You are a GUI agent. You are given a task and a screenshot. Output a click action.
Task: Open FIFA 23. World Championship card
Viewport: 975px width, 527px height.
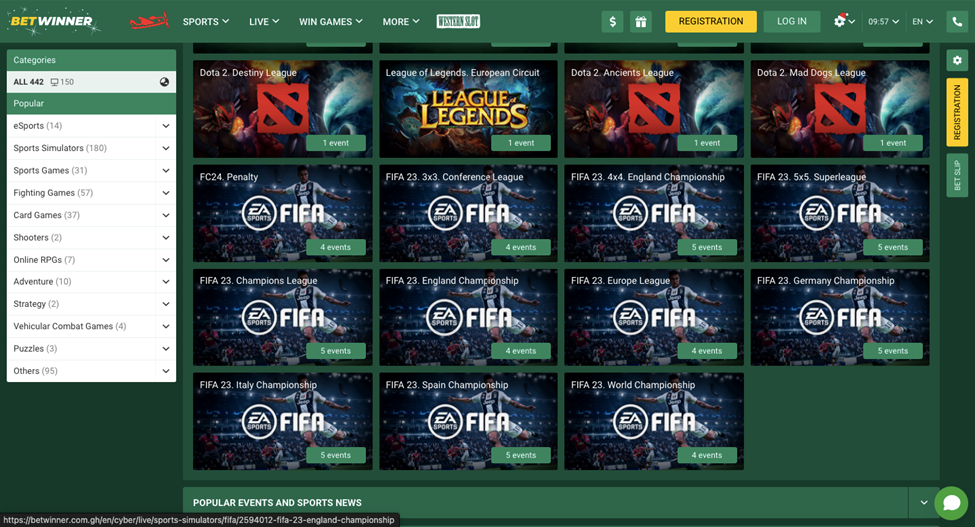pos(654,421)
